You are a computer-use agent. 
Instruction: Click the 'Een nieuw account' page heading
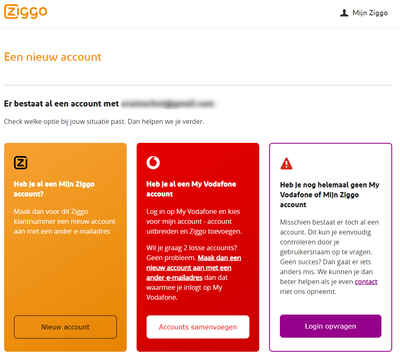point(53,57)
